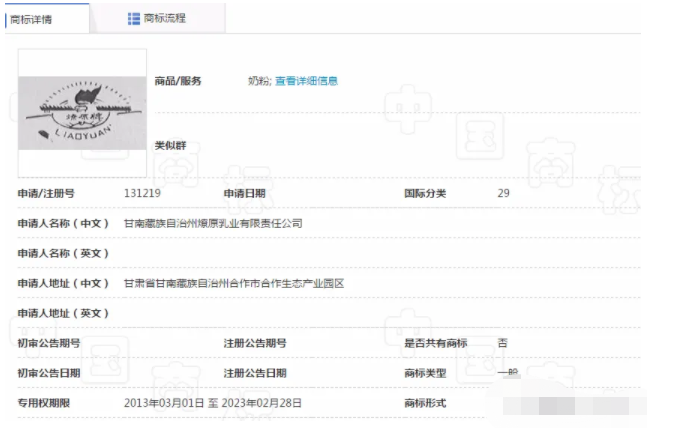Viewport: 696px width, 428px height.
Task: Click the 申请人地址（英文）label
Action: pyautogui.click(x=63, y=313)
